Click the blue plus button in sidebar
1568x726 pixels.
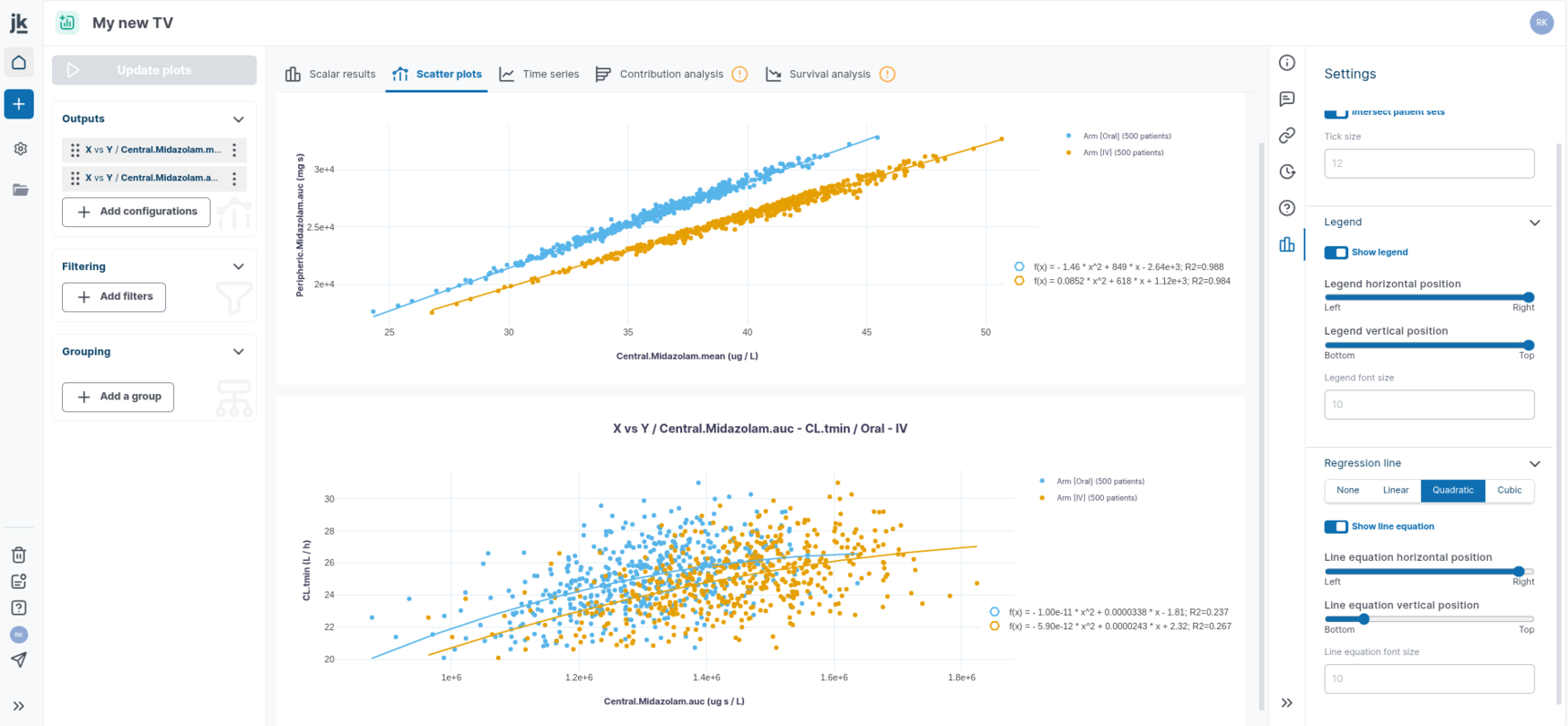19,104
